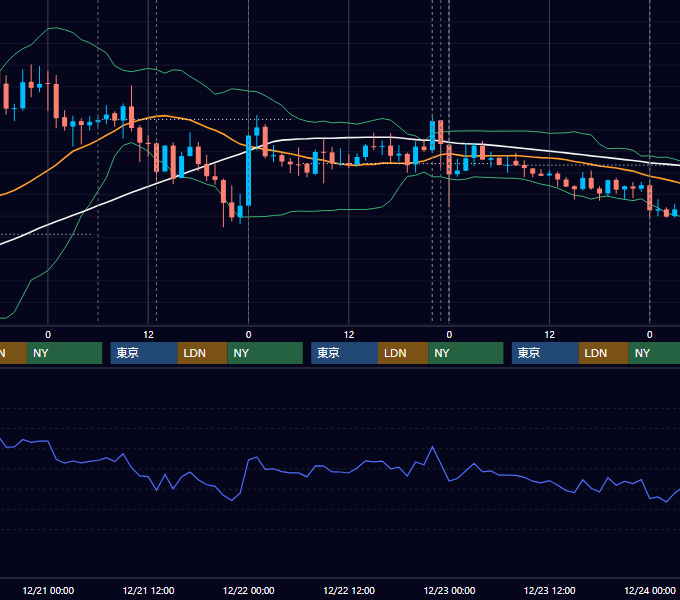Click the NY session block spanning 12/23 00:00
The height and width of the screenshot is (600, 680).
[x=466, y=353]
